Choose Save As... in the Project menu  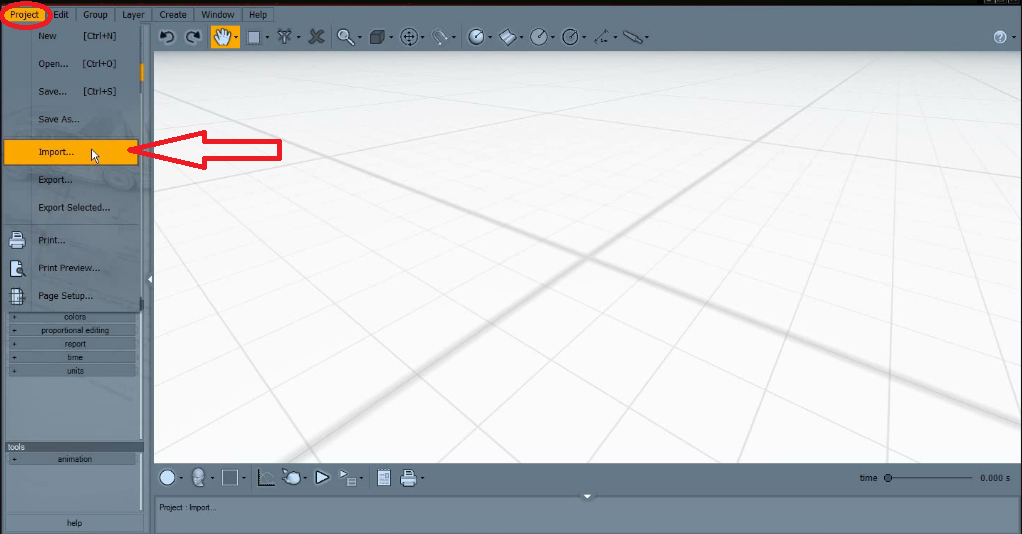tap(71, 119)
